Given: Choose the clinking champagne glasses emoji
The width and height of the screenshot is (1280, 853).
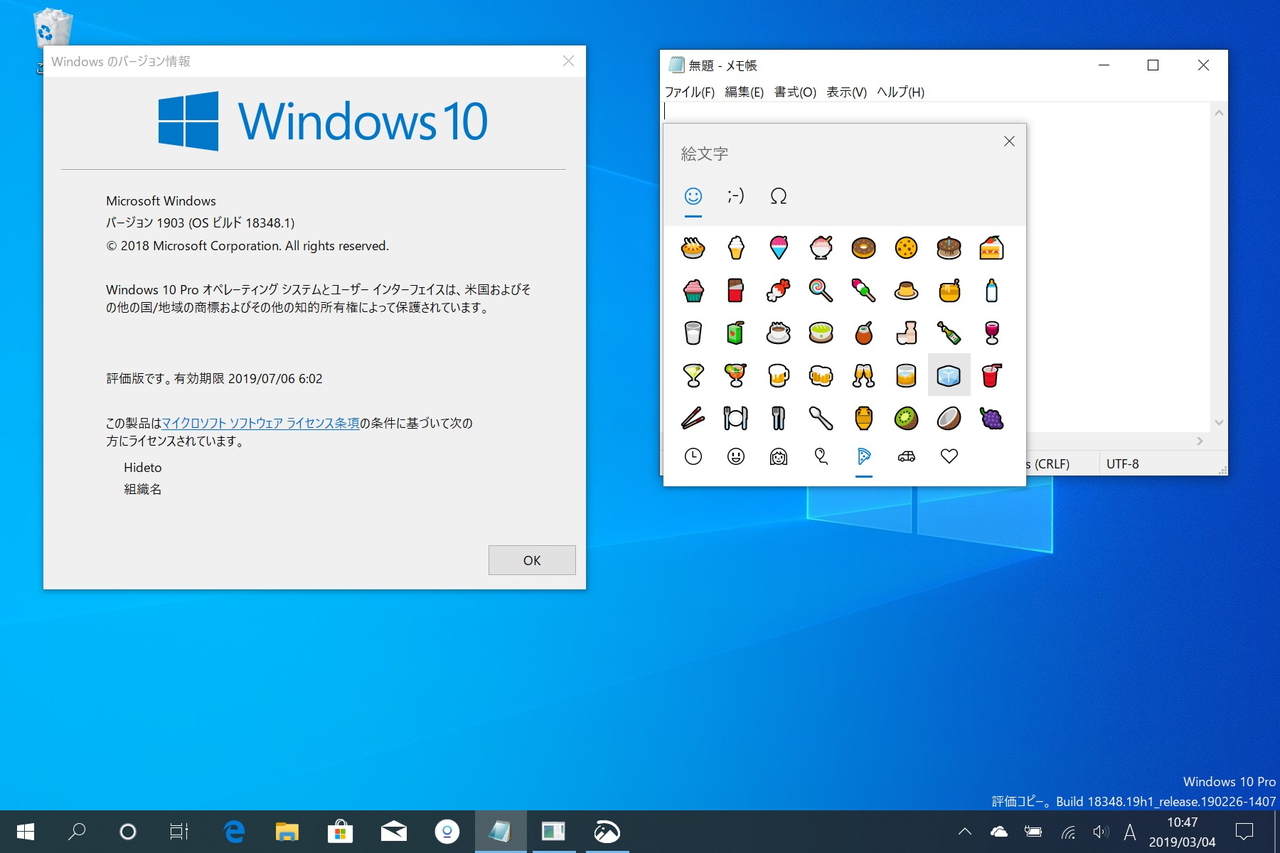Looking at the screenshot, I should point(863,375).
